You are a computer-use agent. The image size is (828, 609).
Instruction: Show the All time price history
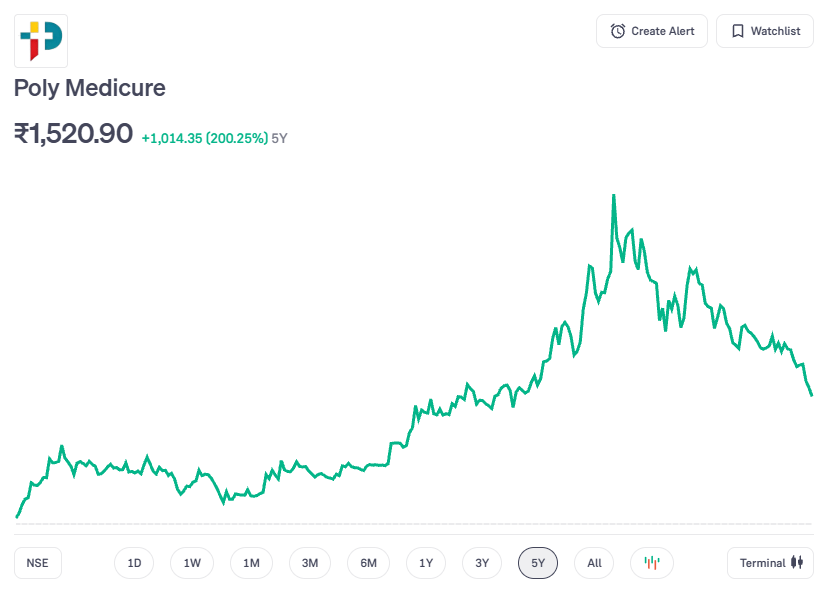[594, 563]
